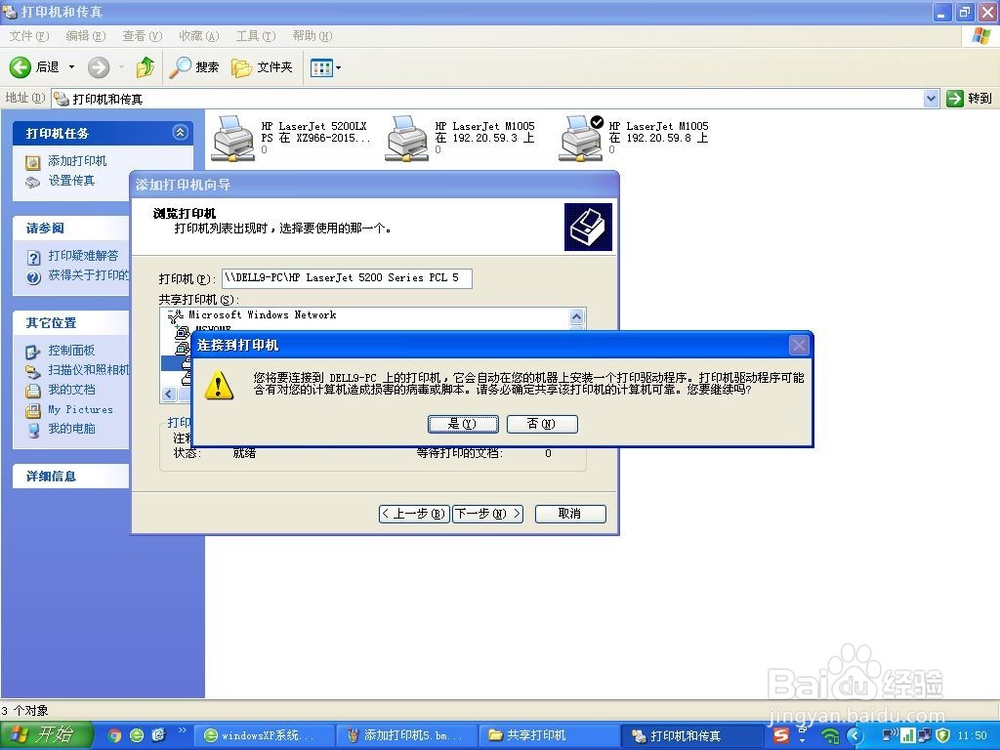Viewport: 1000px width, 750px height.
Task: Click the green Back (后退) arrow icon
Action: (x=20, y=67)
